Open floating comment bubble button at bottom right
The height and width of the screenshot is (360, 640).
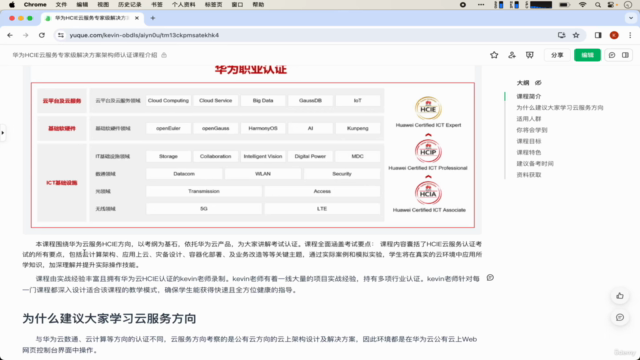[620, 318]
